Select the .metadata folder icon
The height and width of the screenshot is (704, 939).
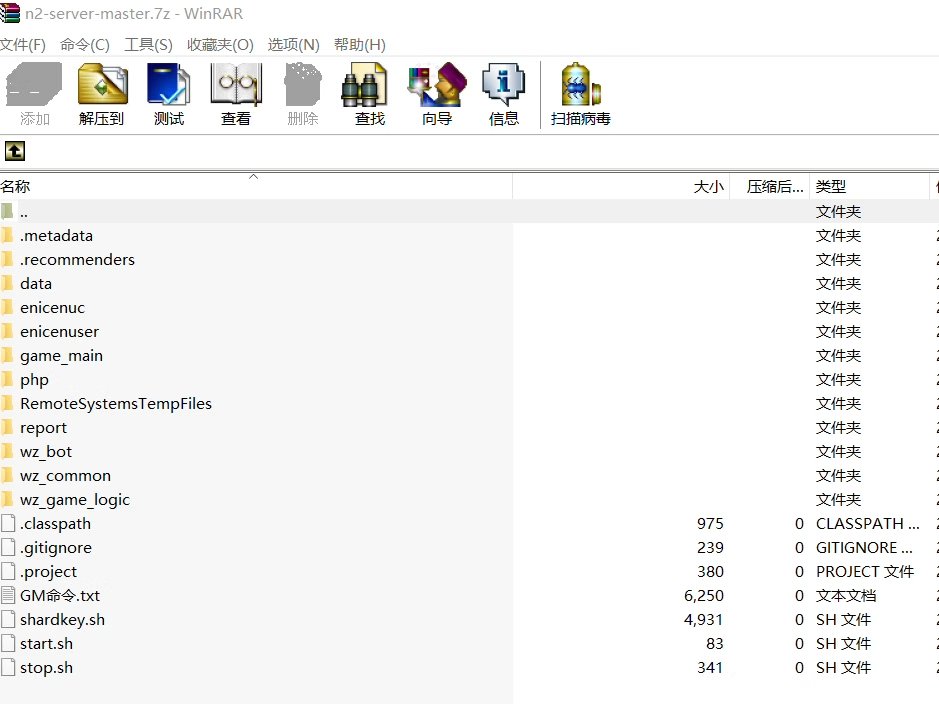[7, 235]
